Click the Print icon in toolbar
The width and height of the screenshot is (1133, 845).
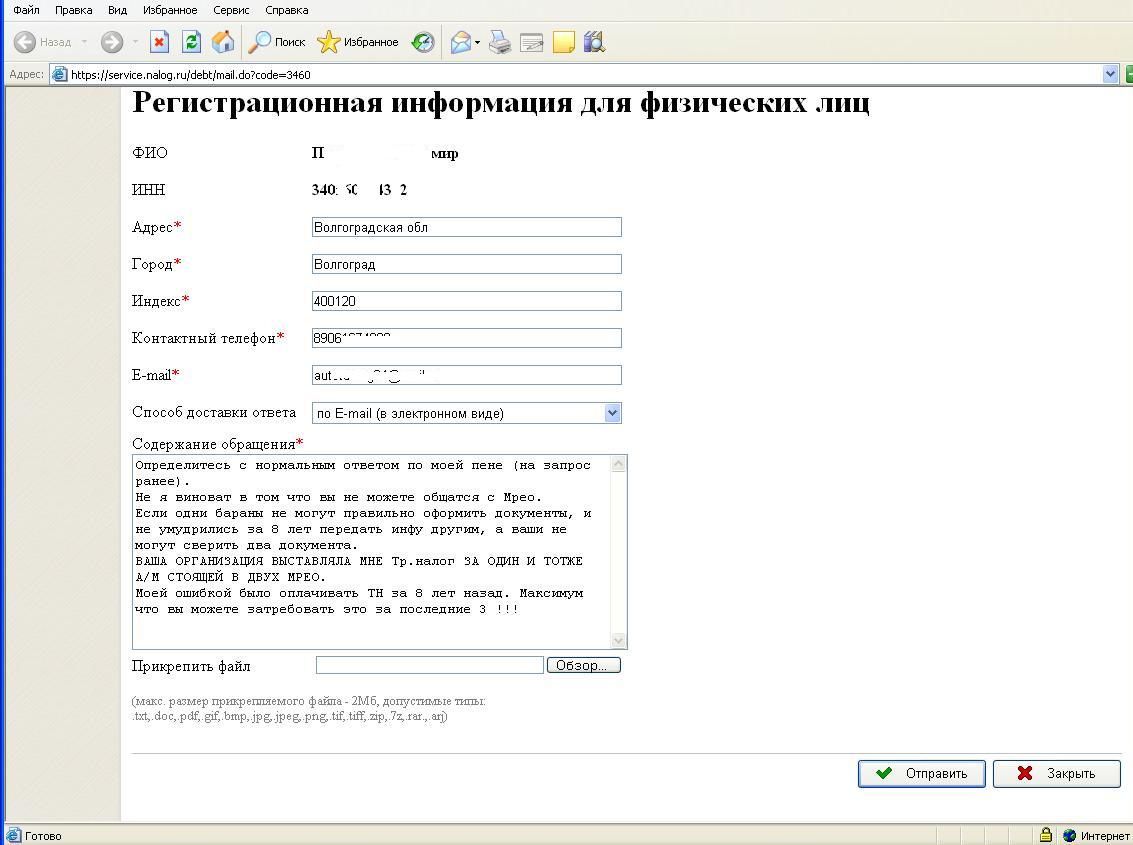500,42
